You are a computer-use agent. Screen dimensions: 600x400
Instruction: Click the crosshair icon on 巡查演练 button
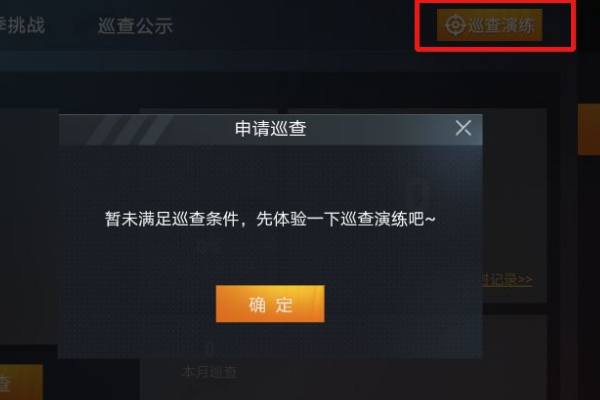point(455,25)
